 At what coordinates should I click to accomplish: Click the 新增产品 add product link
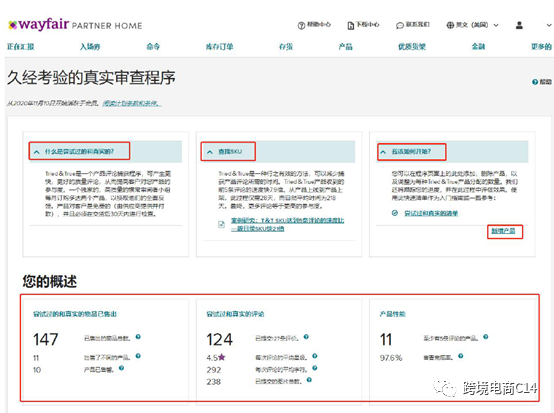503,231
